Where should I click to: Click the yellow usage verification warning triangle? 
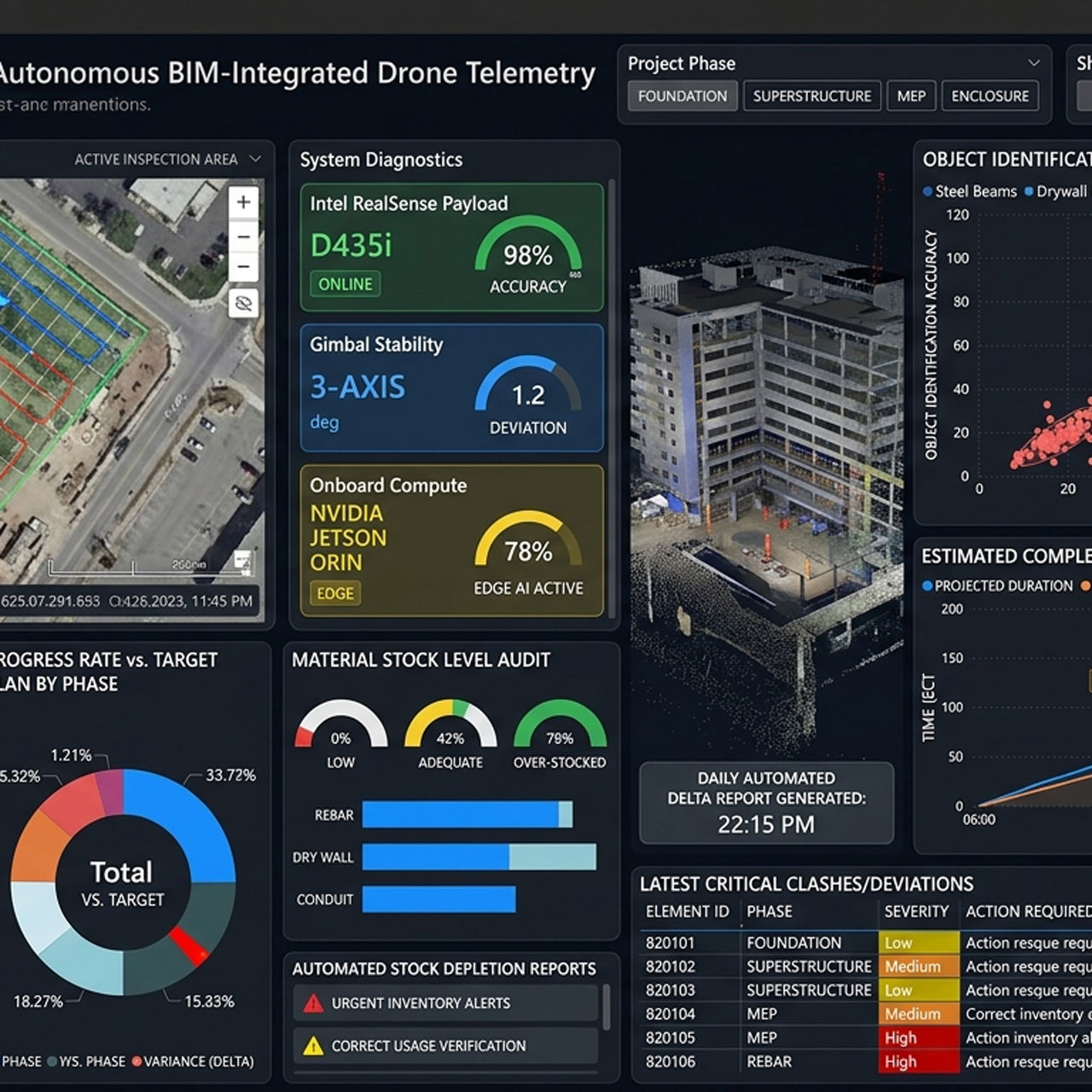(313, 1046)
